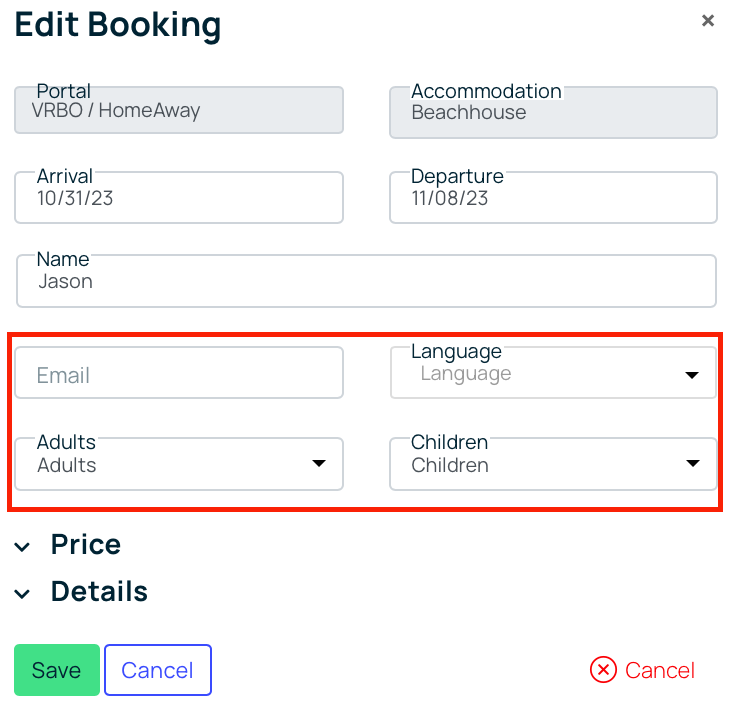
Task: Click the Portal field VRBO / HomeAway
Action: (179, 110)
